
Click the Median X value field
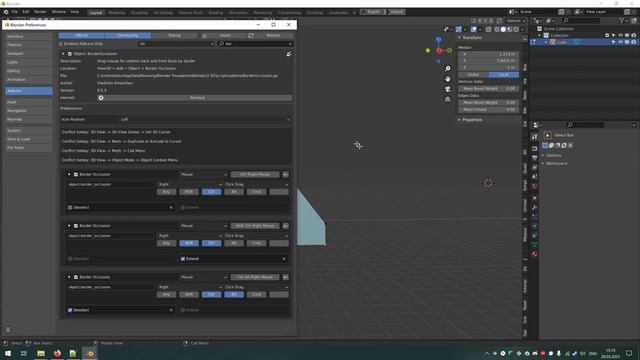tap(489, 54)
